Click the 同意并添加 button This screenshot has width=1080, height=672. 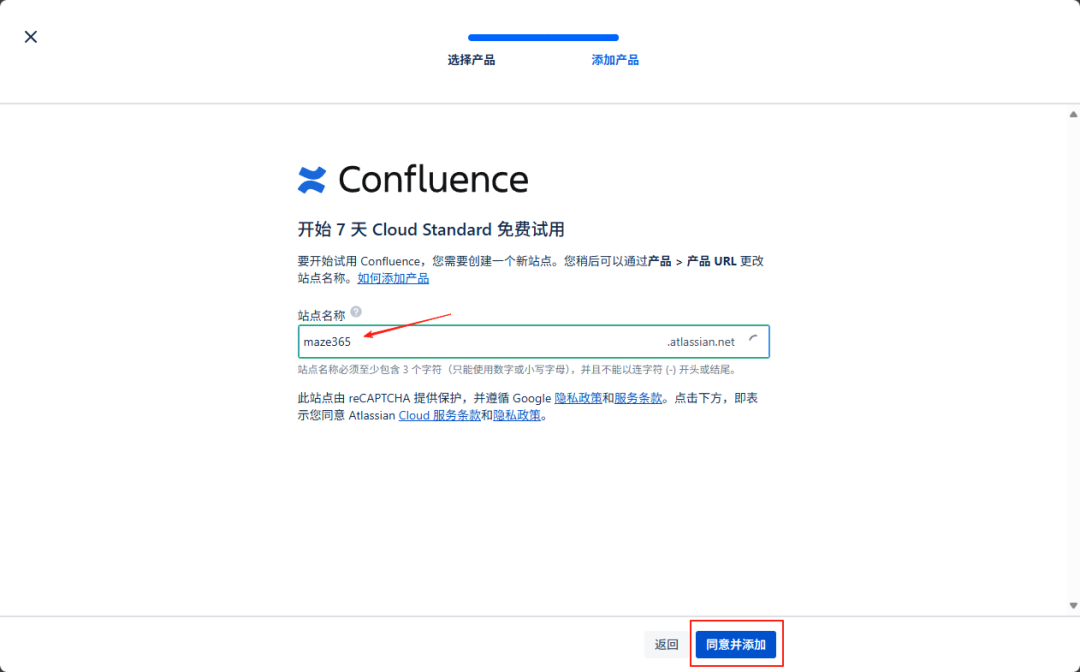point(735,644)
